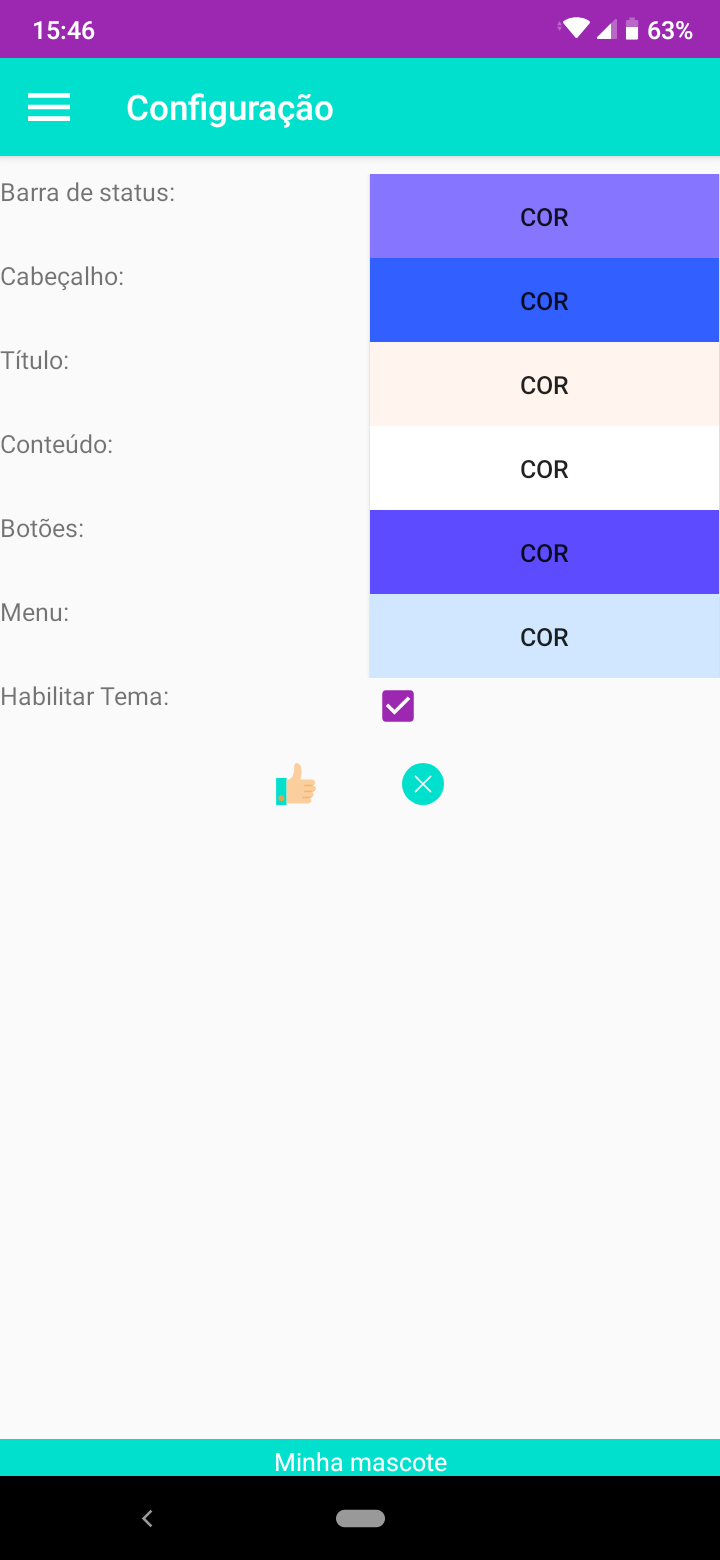Tap the Wi-Fi signal icon
This screenshot has width=720, height=1560.
tap(576, 29)
